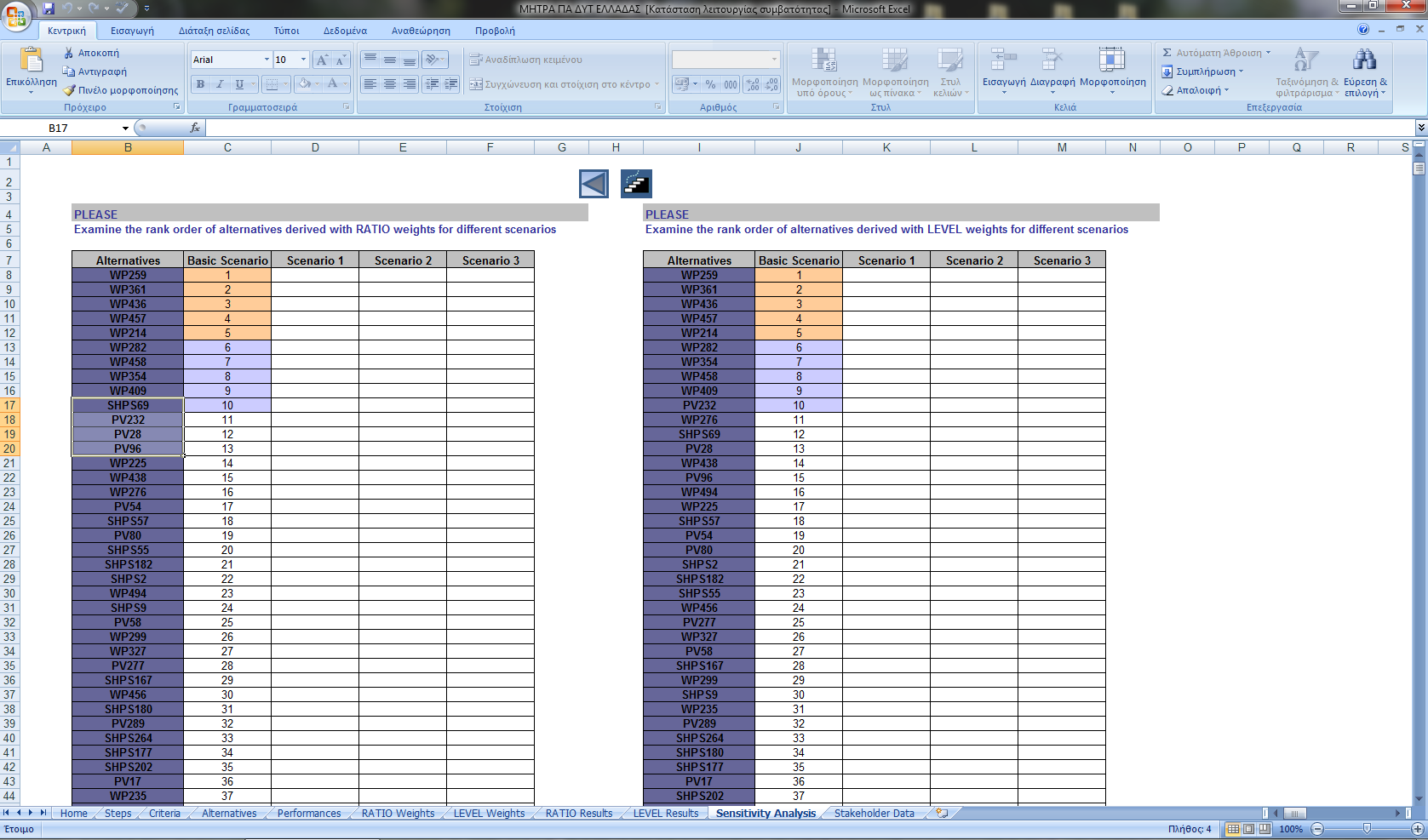Click the Αποκοπή (Cut) scissors icon
1428x840 pixels.
69,53
